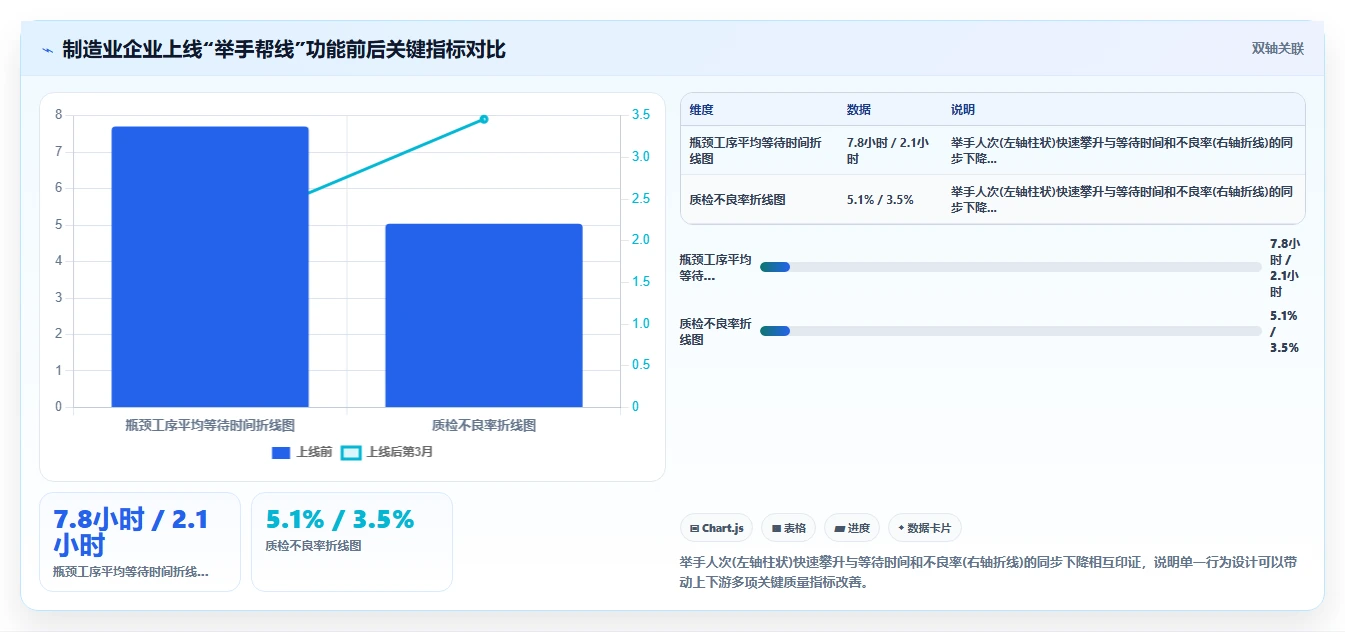Screen dimensions: 1345x632
Task: Select the 进度 tag chip
Action: [852, 528]
